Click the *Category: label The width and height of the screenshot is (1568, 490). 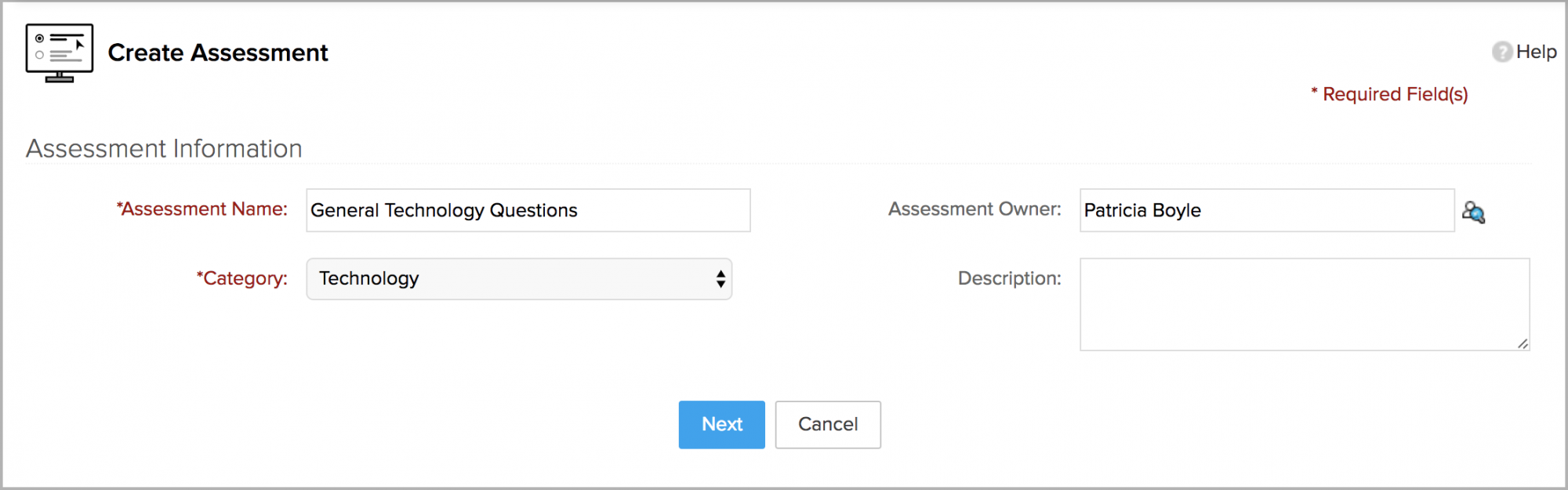[x=241, y=278]
